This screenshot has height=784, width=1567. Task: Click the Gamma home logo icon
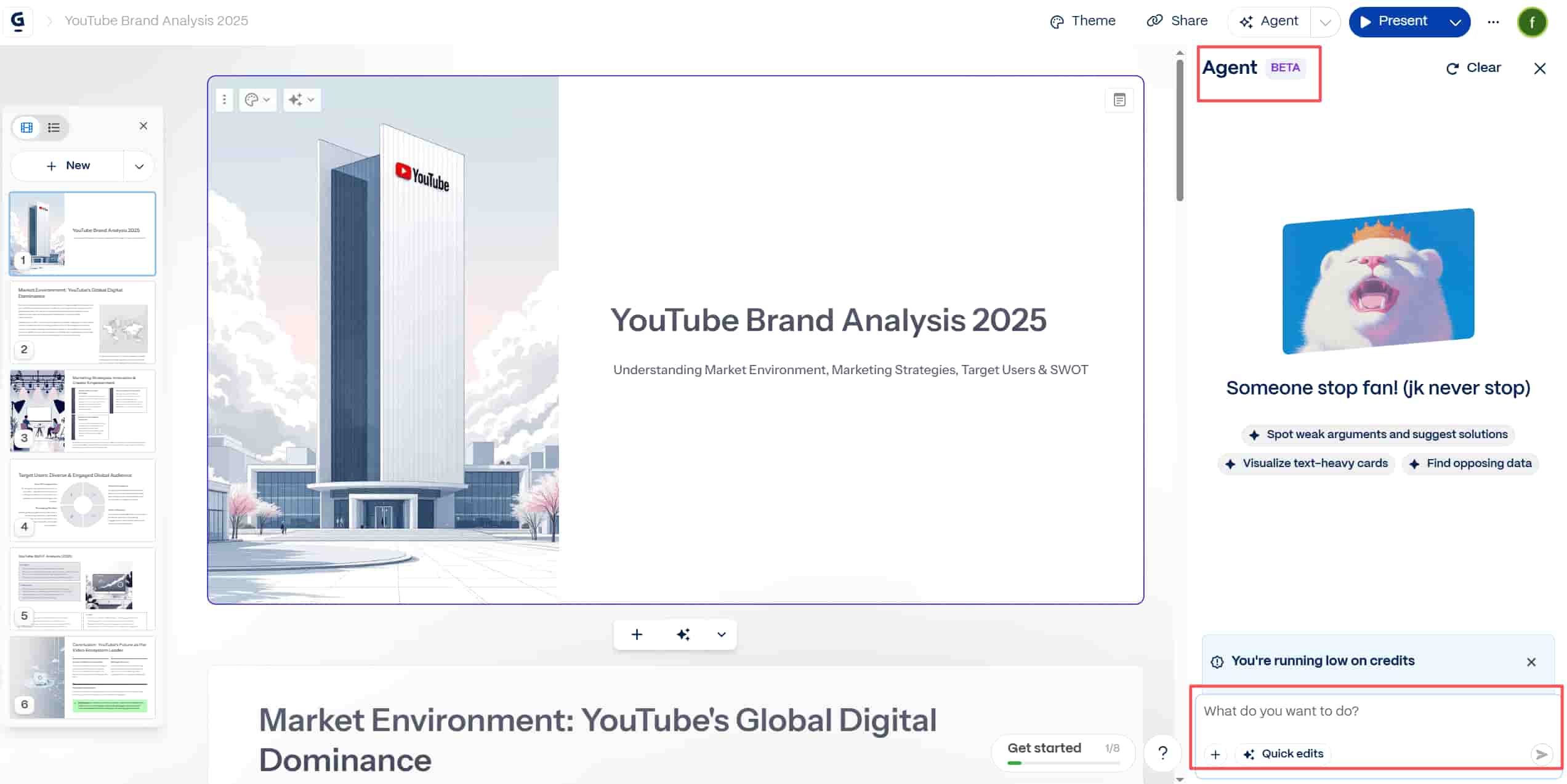(18, 21)
